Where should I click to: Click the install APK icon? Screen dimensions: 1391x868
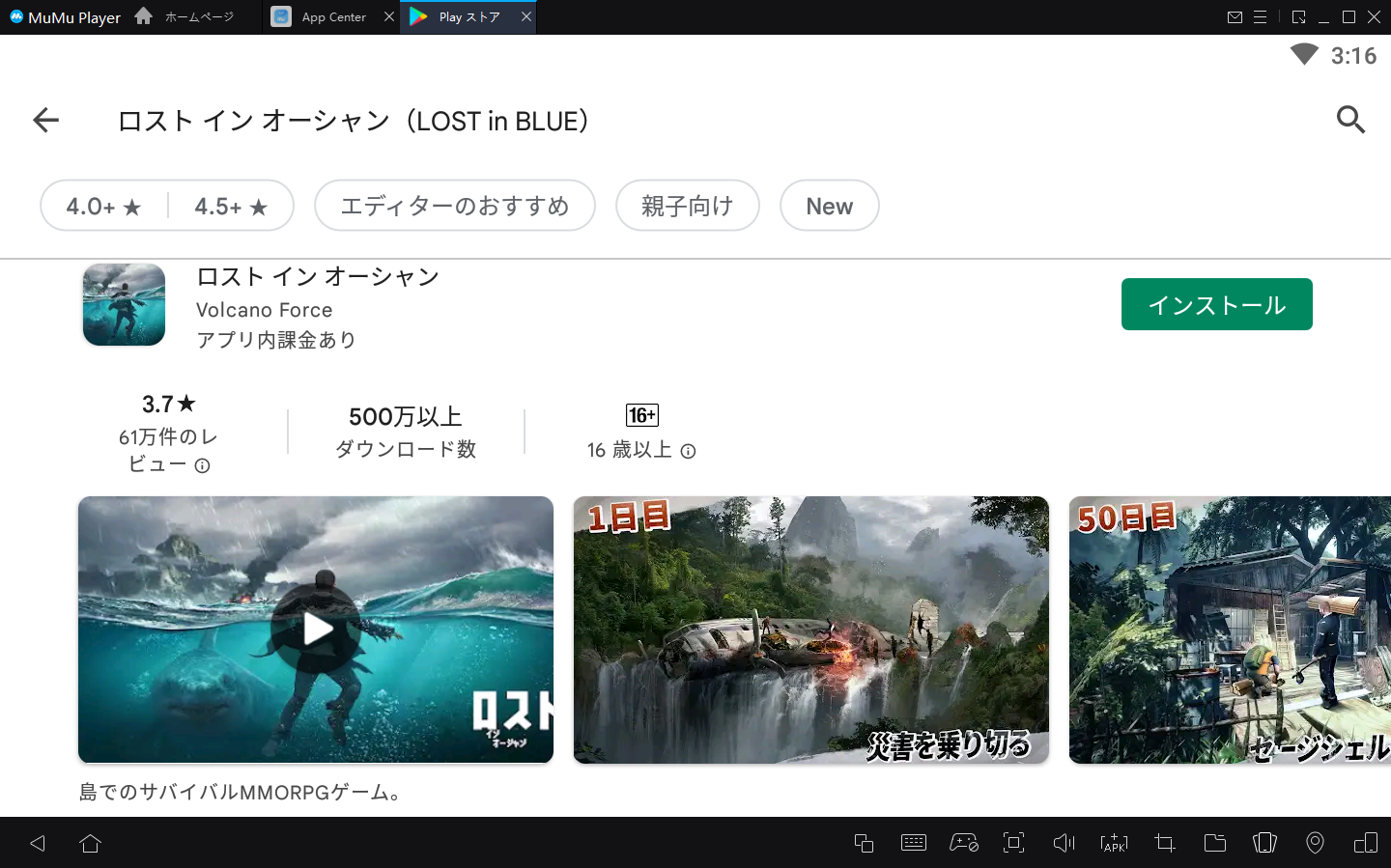(x=1114, y=843)
